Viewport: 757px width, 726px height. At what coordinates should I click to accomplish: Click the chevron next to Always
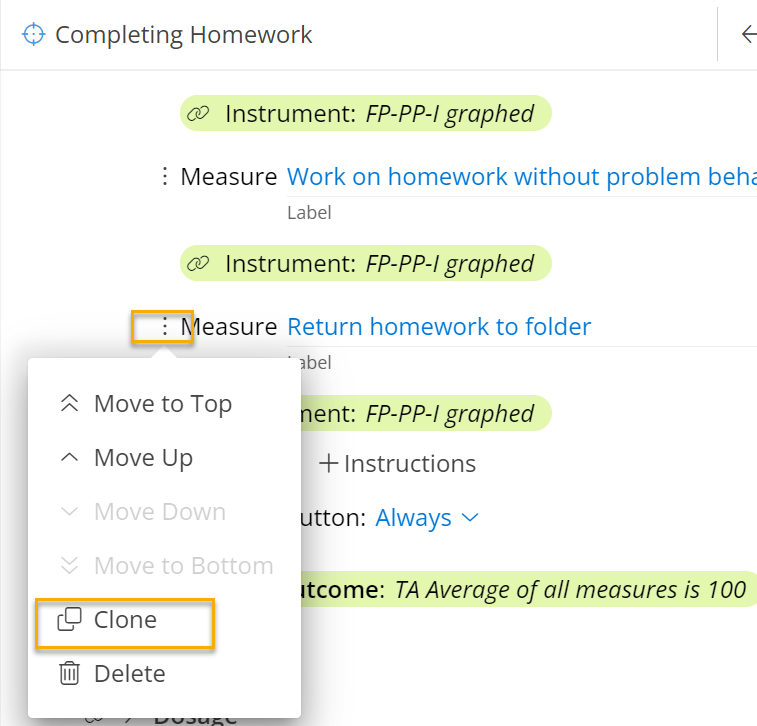click(x=469, y=518)
